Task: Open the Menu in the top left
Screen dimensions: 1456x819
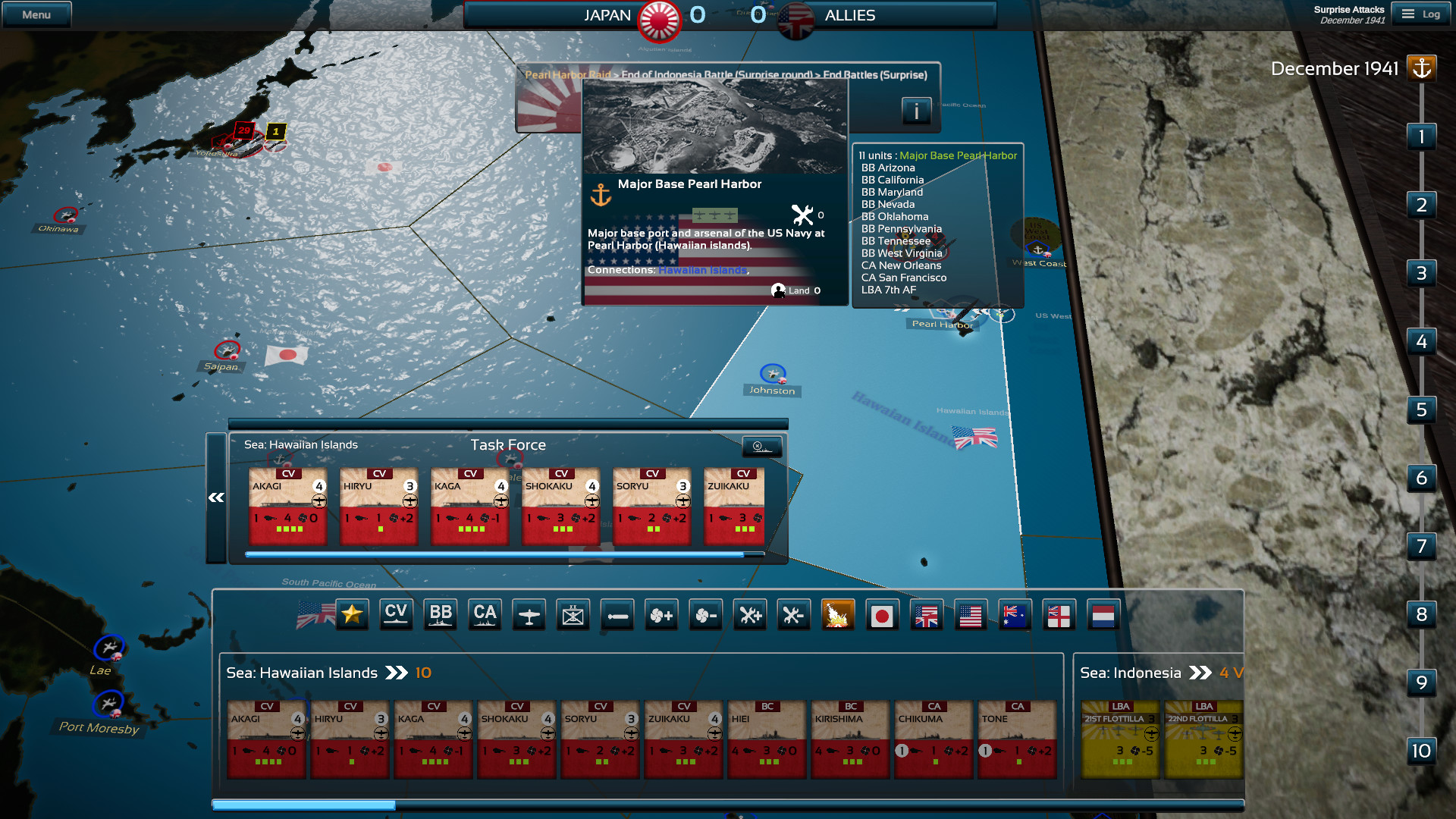Action: pos(36,14)
